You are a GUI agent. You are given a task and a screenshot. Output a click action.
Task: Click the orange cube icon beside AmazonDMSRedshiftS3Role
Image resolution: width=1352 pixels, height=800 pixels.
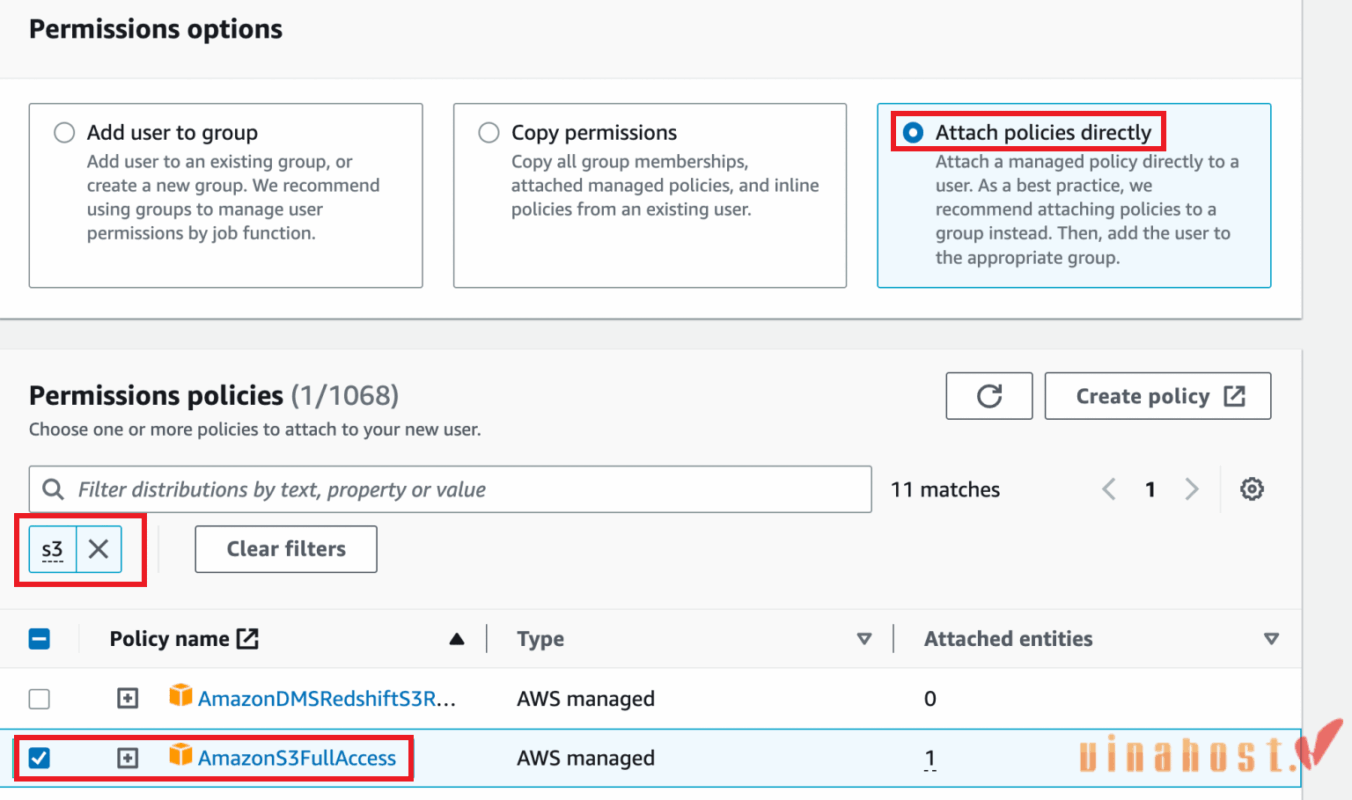tap(181, 696)
